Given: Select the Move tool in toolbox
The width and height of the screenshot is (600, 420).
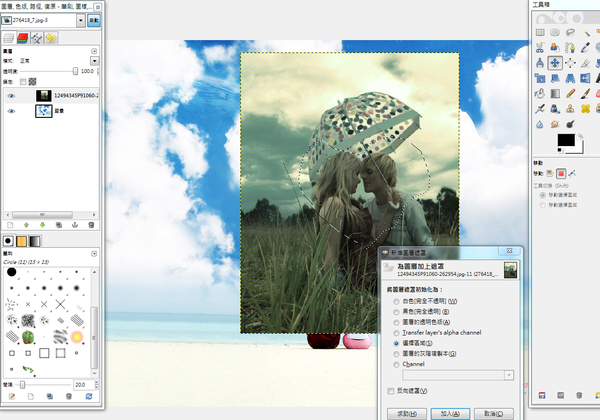Looking at the screenshot, I should click(x=555, y=63).
